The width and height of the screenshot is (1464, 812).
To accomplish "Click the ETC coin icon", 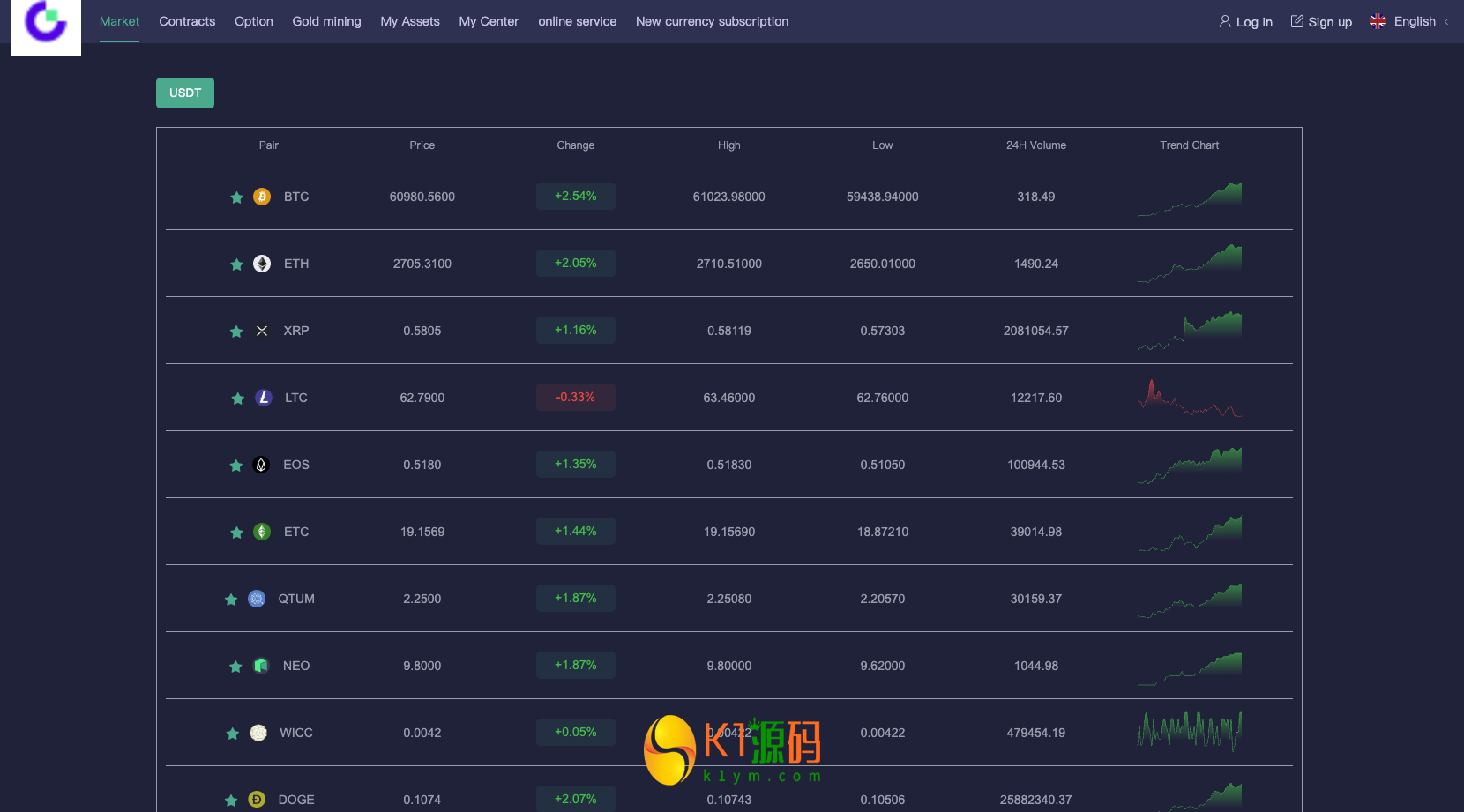I will (262, 532).
